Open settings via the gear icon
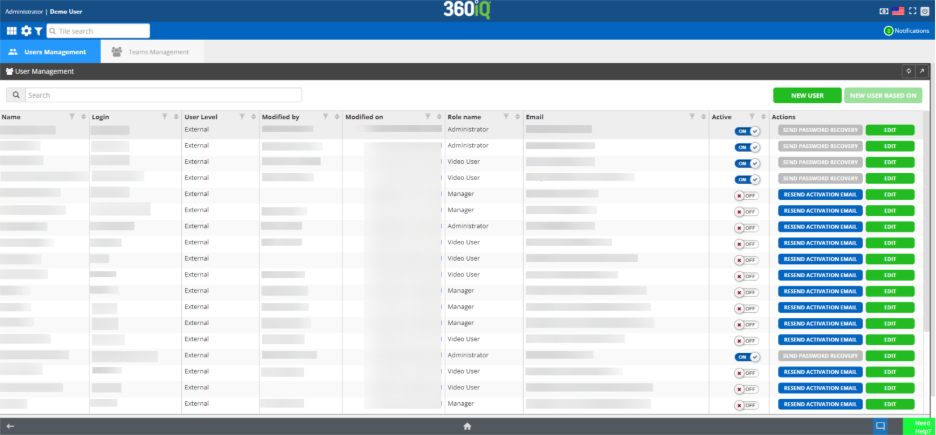This screenshot has height=435, width=936. pos(26,31)
